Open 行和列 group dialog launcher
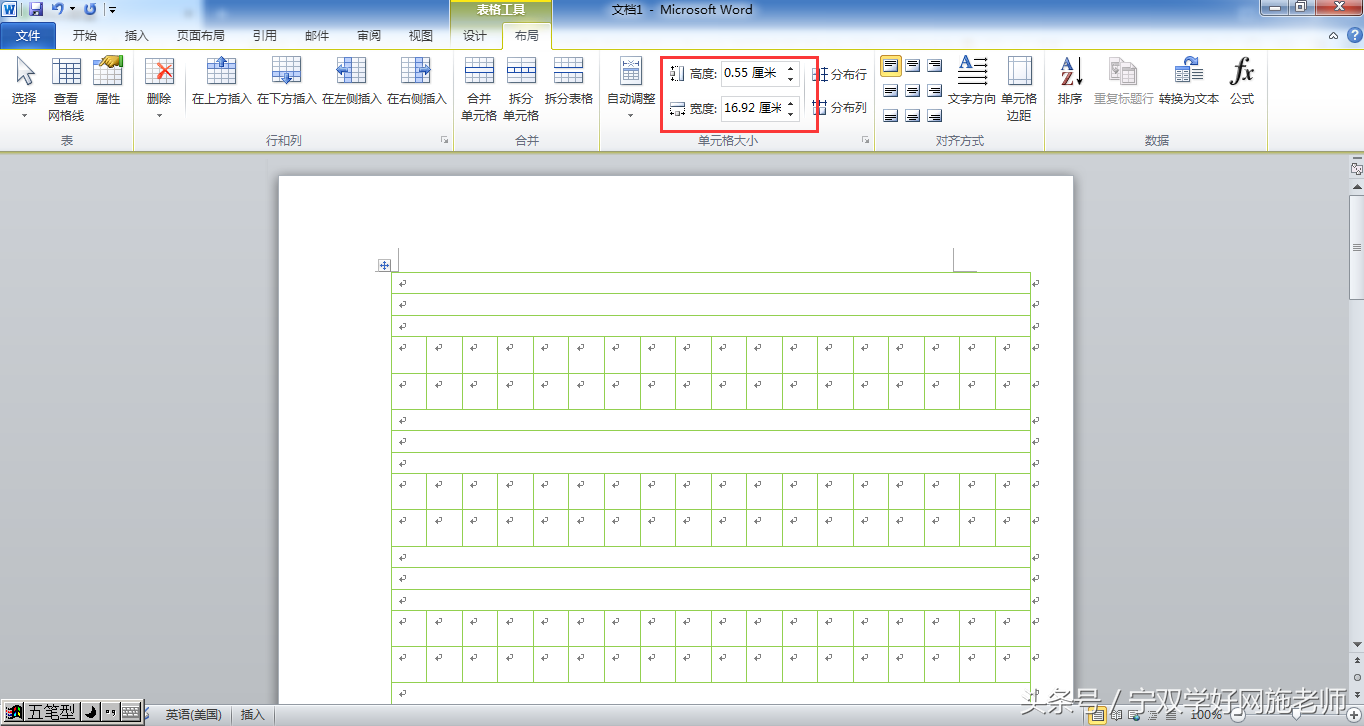This screenshot has height=726, width=1364. 444,141
